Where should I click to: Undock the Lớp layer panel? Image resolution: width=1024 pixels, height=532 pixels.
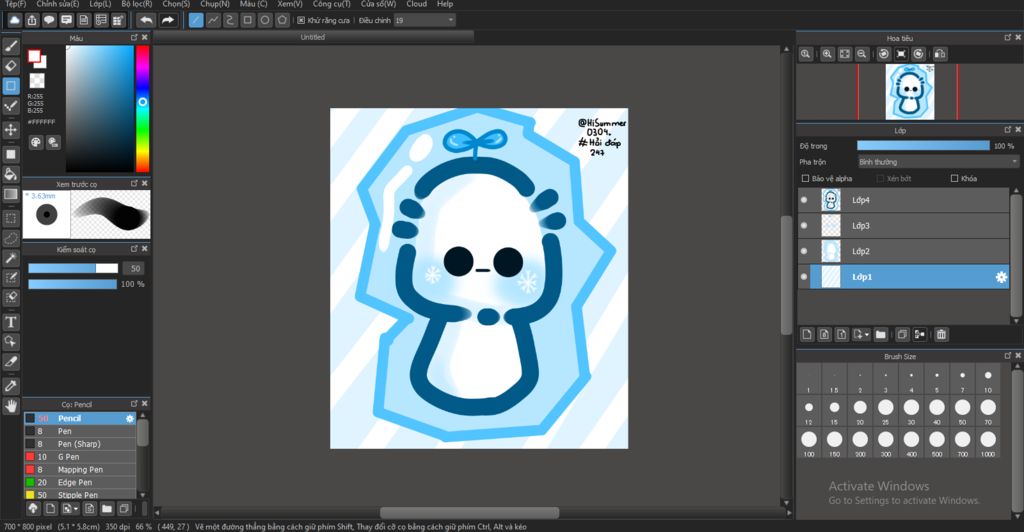[1008, 130]
